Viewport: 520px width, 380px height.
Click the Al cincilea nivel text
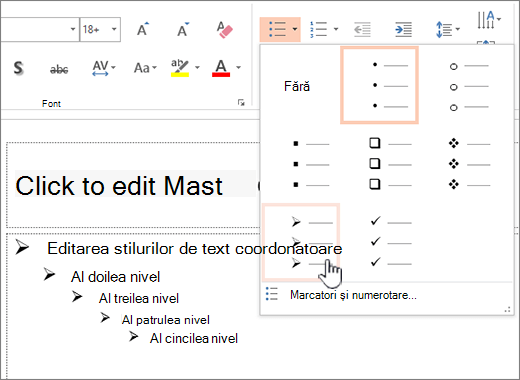pos(194,338)
